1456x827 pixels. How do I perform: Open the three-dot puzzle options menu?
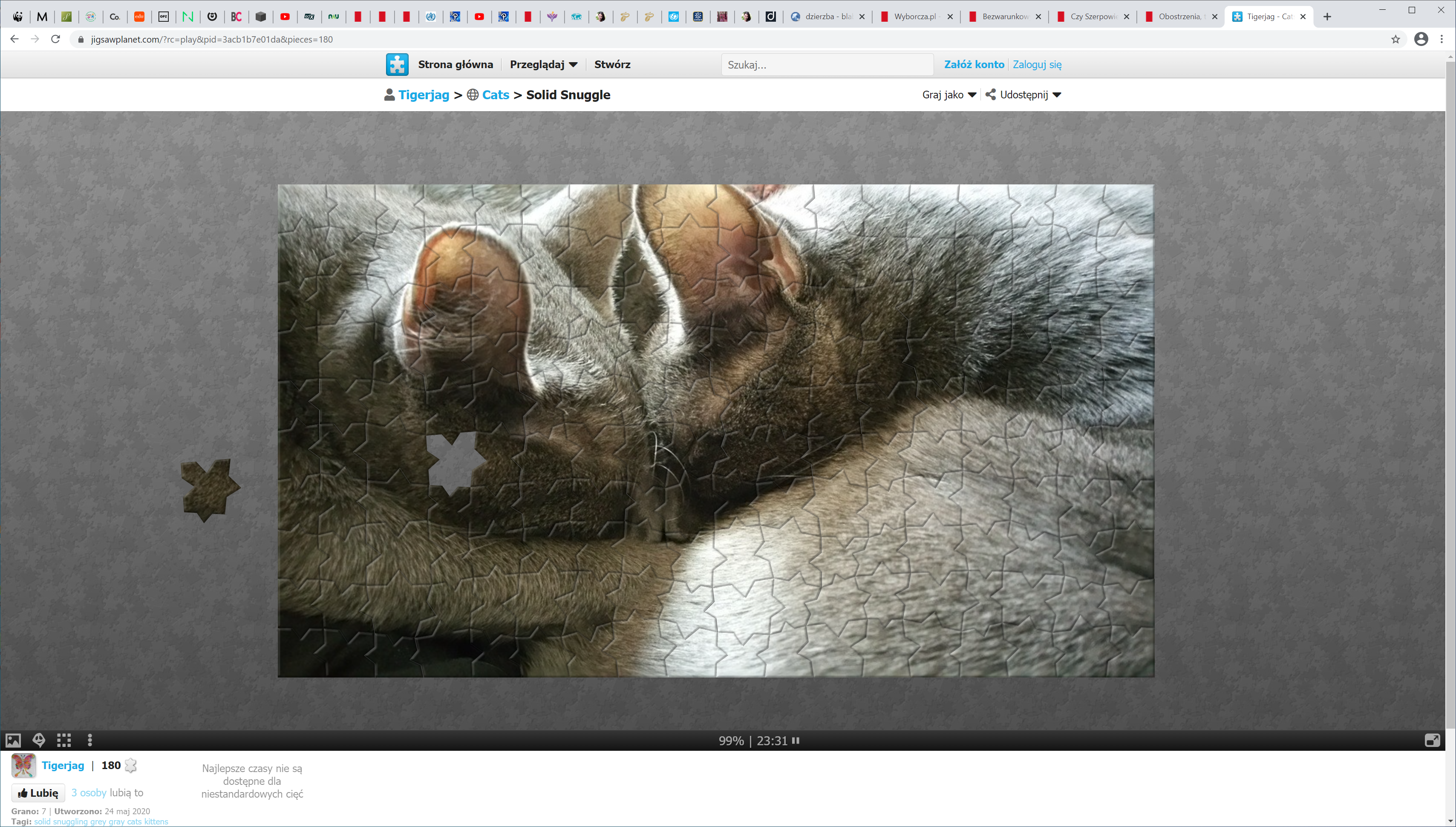point(90,740)
